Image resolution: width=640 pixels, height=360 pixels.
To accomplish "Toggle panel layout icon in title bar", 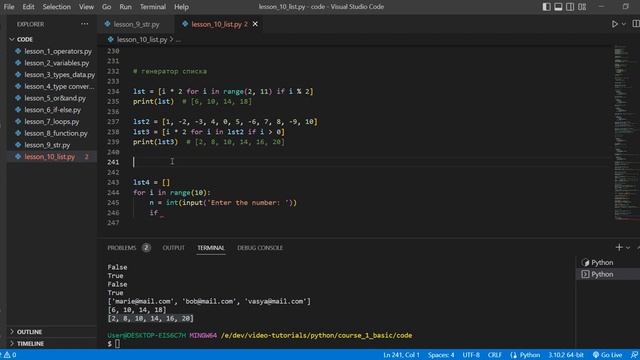I will 558,7.
